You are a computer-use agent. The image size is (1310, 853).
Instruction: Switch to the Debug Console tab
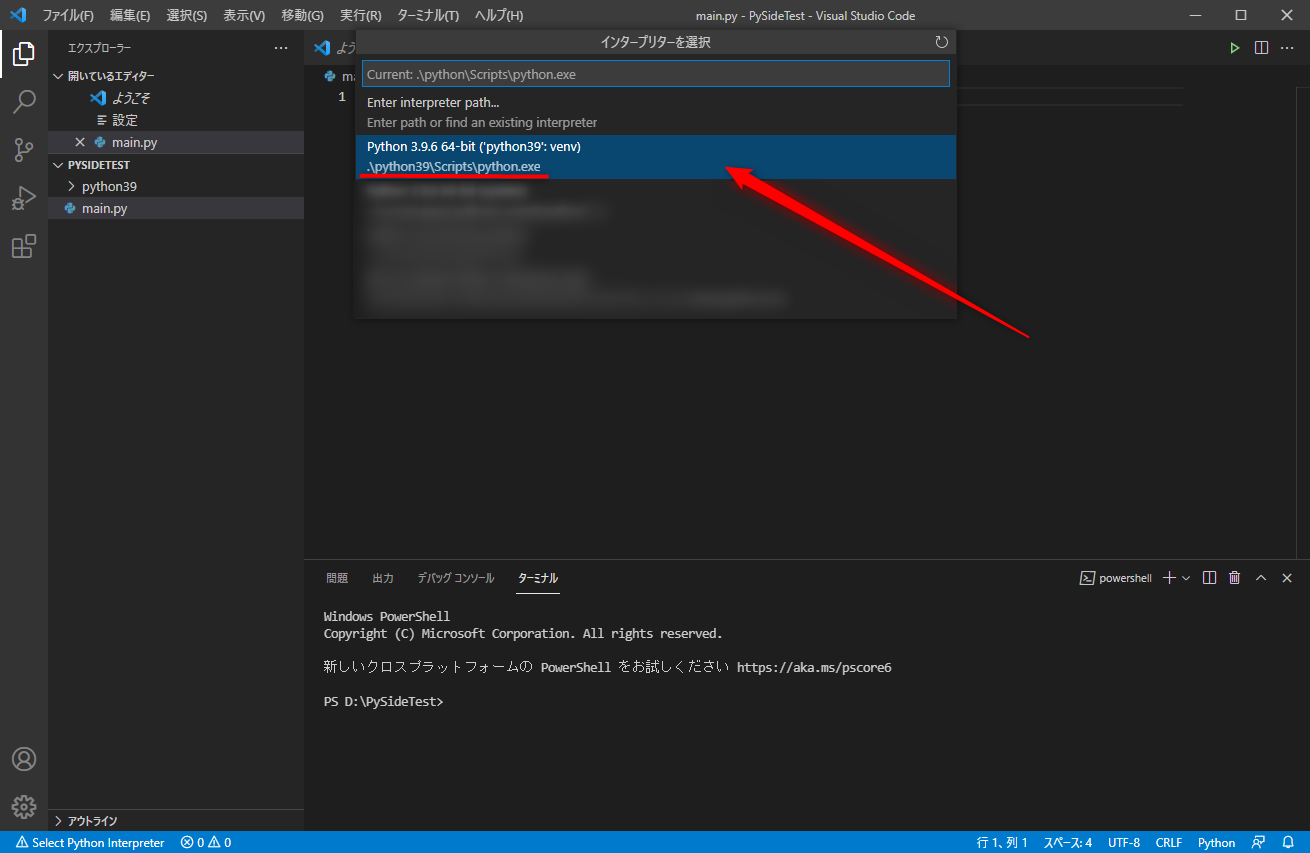456,578
